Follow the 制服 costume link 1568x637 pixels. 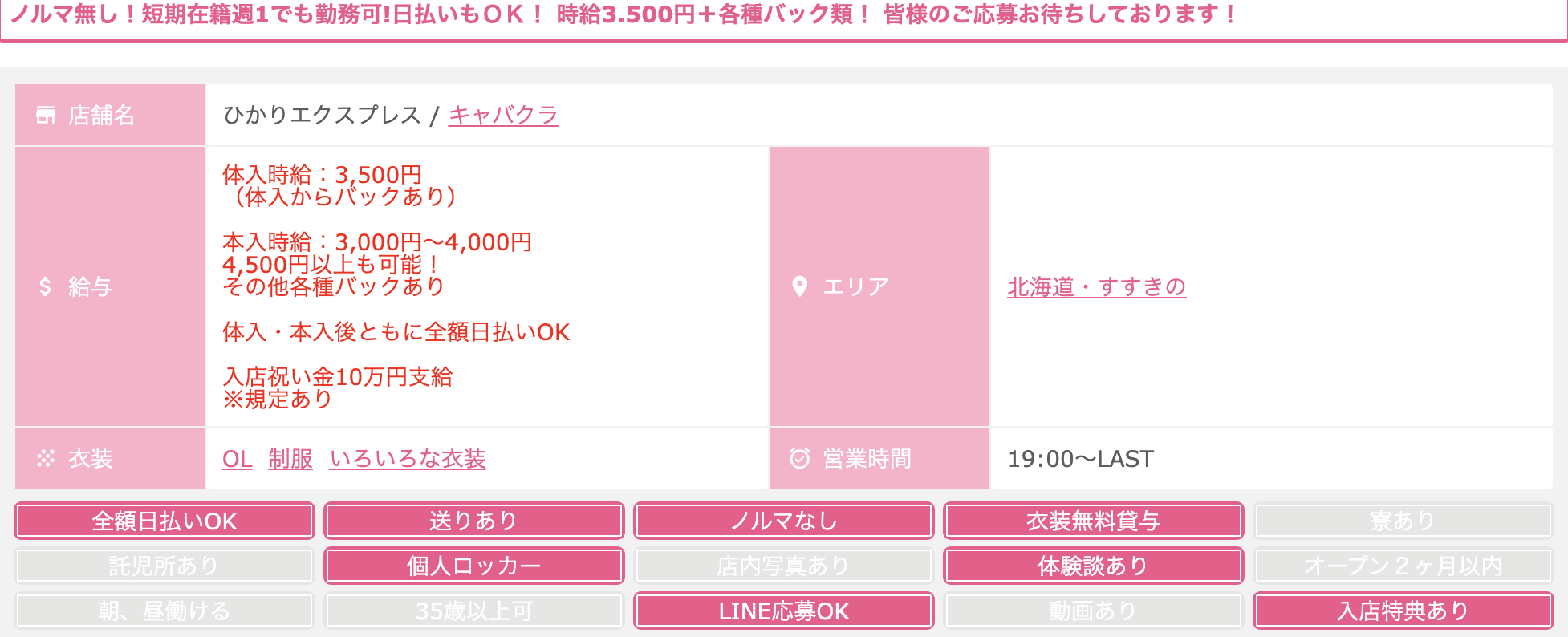pyautogui.click(x=290, y=459)
